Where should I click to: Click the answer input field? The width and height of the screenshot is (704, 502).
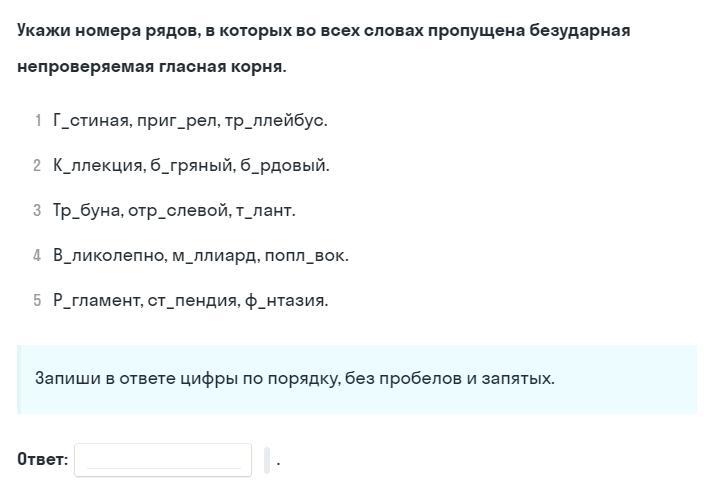(163, 460)
